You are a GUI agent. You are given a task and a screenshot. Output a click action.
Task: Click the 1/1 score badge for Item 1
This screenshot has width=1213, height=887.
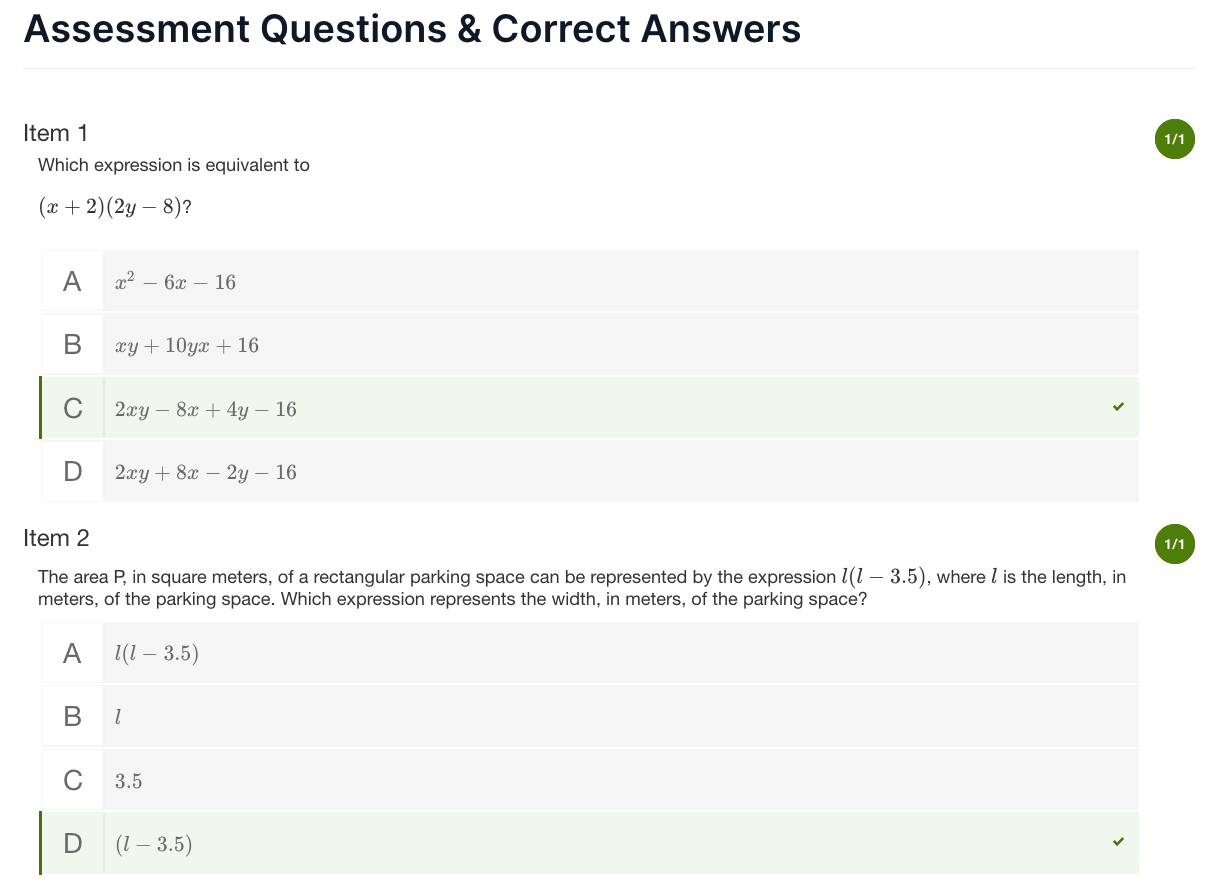[1174, 139]
